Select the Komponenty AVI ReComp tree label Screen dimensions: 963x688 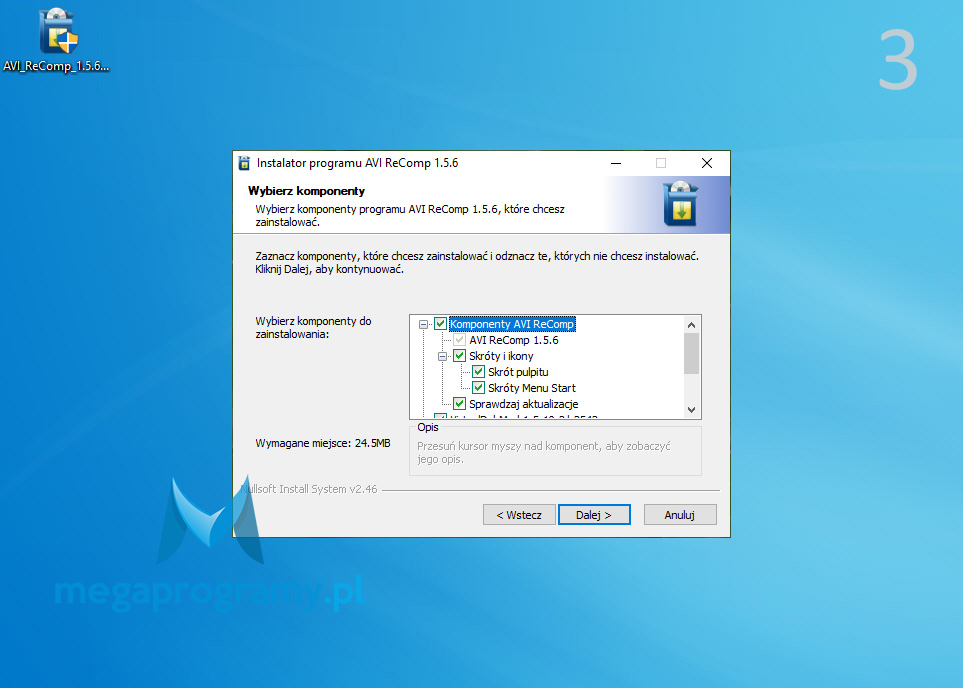(x=512, y=324)
